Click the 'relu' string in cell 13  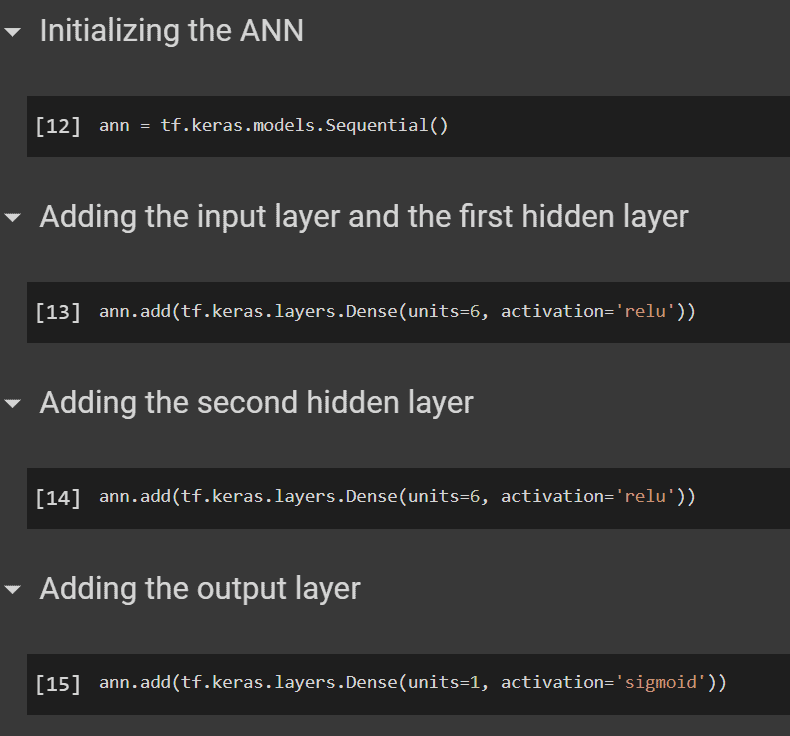pyautogui.click(x=645, y=312)
